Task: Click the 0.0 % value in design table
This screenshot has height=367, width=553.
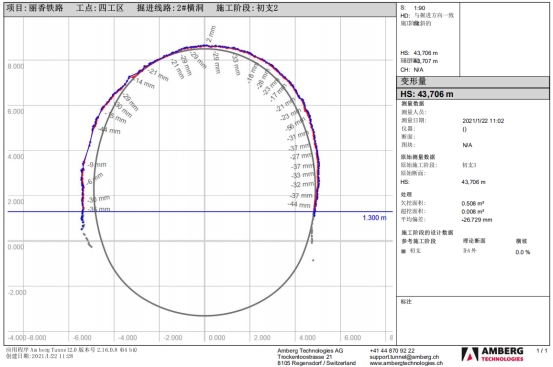Action: 523,252
